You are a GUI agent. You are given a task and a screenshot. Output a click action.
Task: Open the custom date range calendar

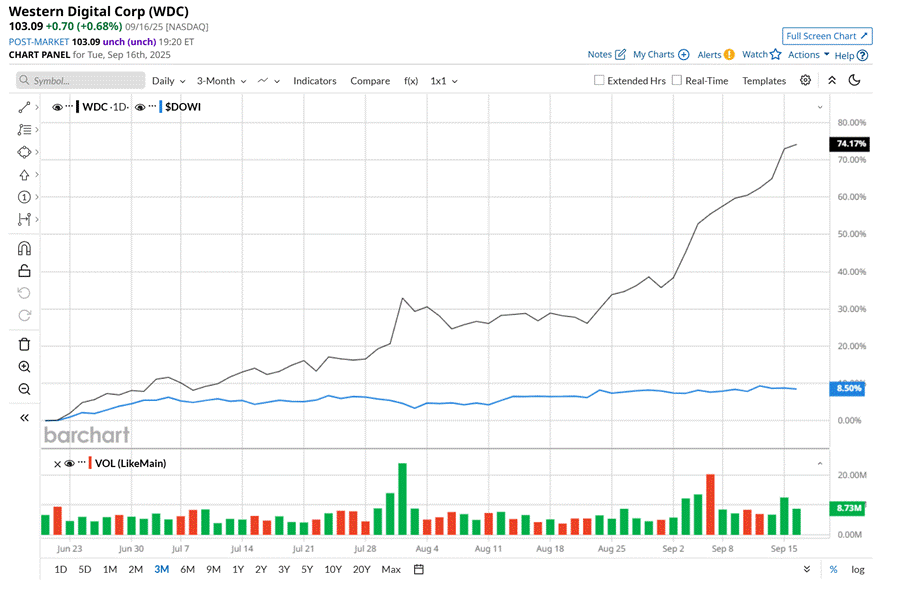point(419,569)
